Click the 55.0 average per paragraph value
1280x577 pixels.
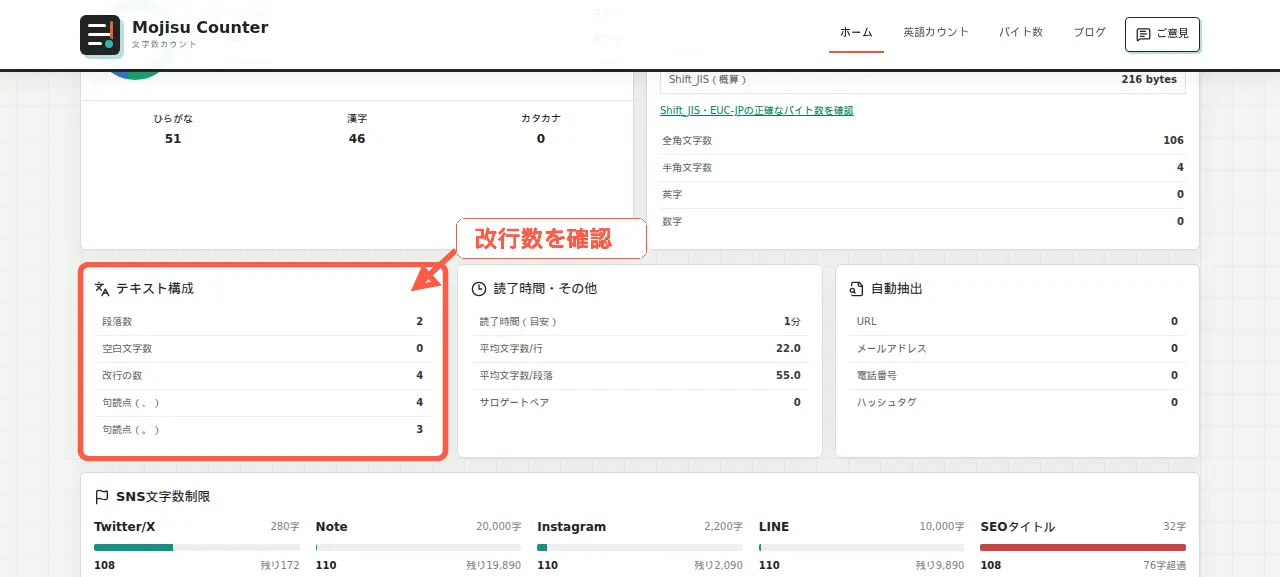coord(789,375)
